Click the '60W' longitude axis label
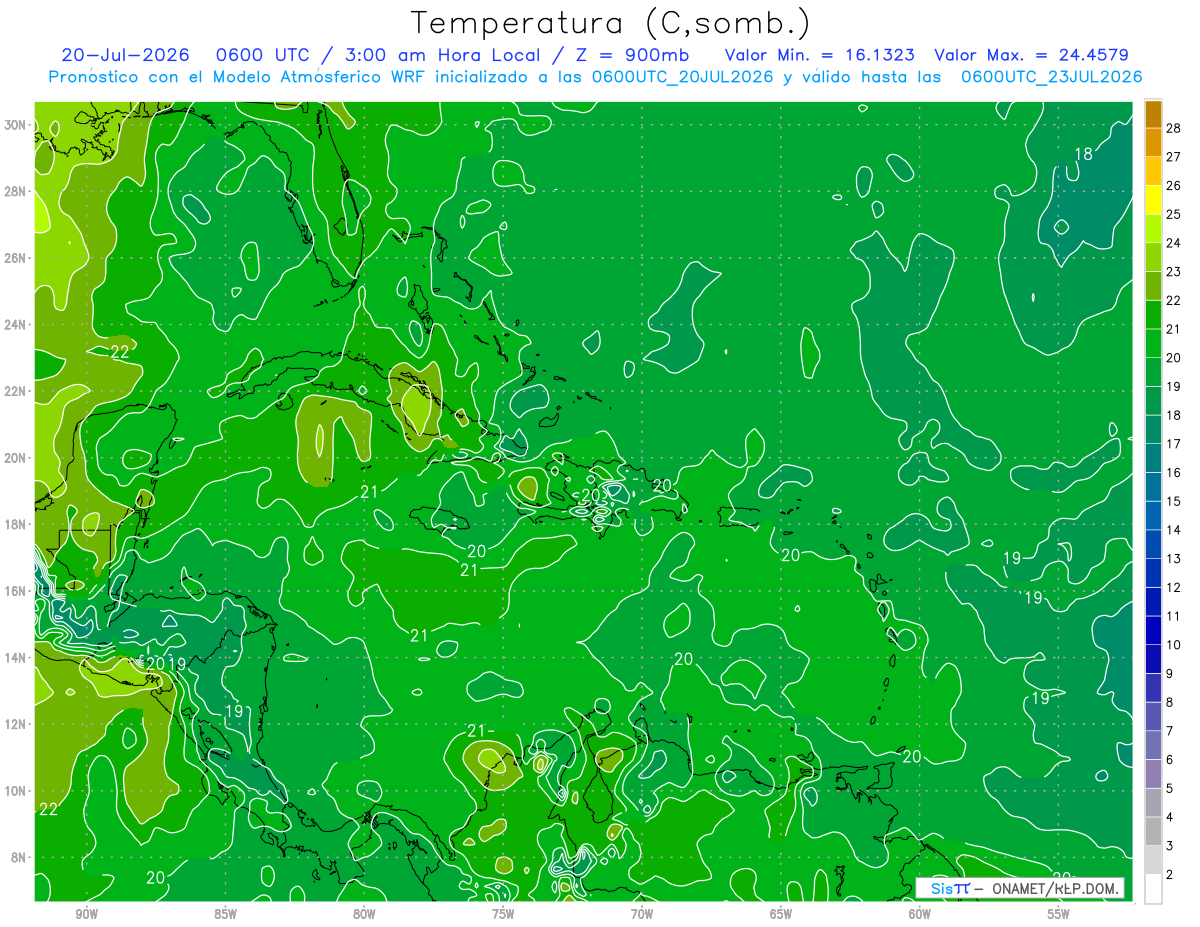This screenshot has width=1200, height=927. [x=920, y=913]
